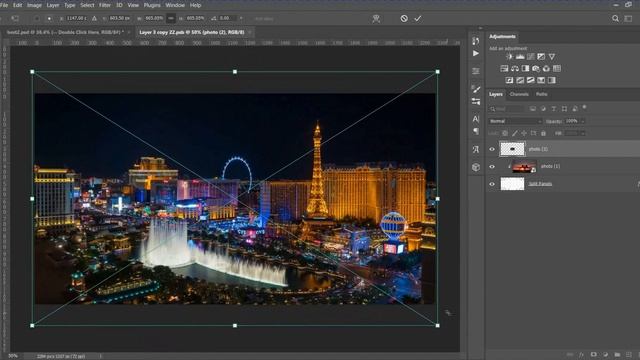Open the layer blend mode dropdown
640x360 pixels.
tap(516, 121)
